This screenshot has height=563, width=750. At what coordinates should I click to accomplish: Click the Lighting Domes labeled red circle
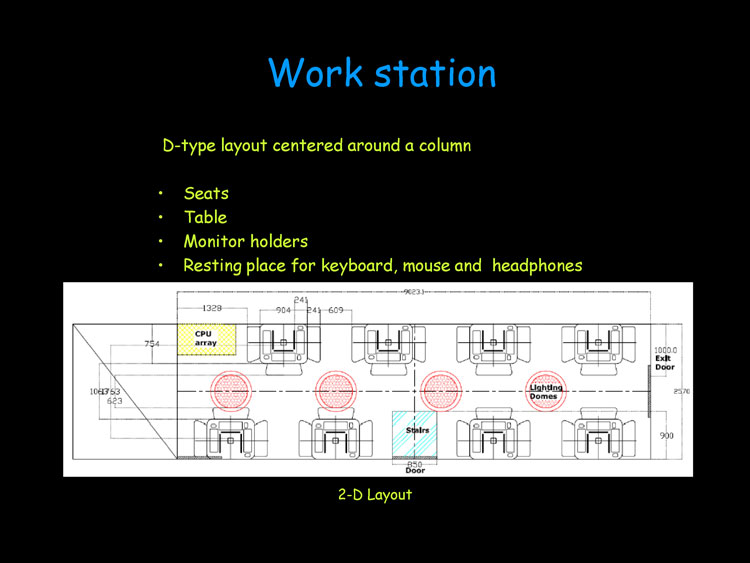pyautogui.click(x=546, y=390)
